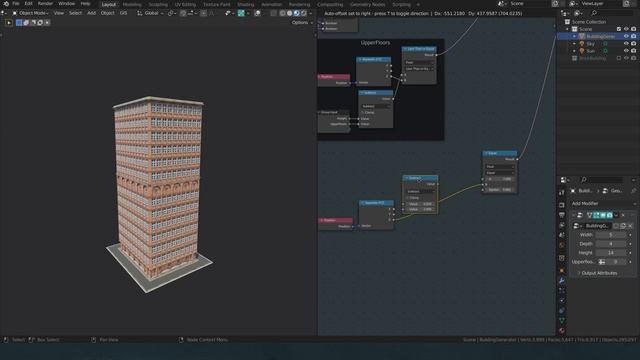The image size is (640, 360).
Task: Open the Render menu
Action: coord(45,4)
